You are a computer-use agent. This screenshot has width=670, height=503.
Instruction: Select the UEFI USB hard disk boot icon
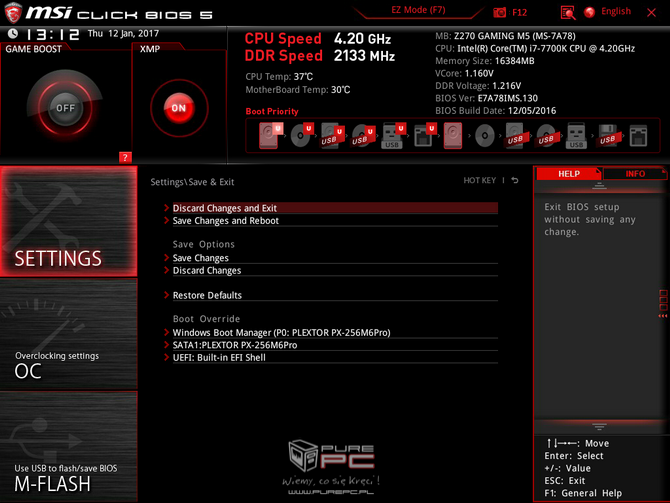click(x=332, y=135)
